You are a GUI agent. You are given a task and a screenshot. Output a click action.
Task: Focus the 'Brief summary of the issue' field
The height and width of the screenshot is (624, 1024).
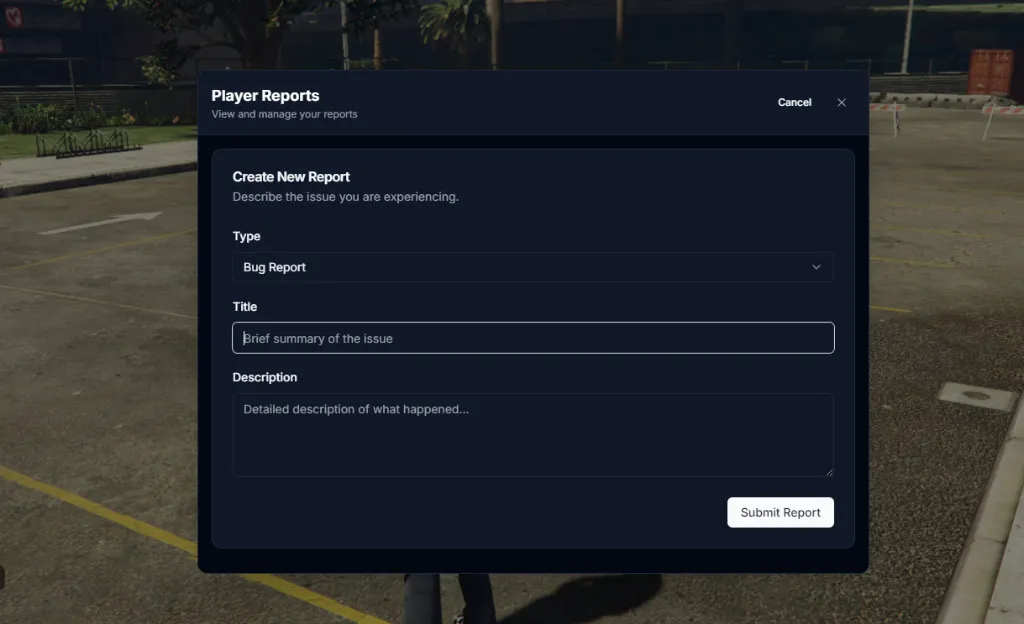(x=532, y=337)
